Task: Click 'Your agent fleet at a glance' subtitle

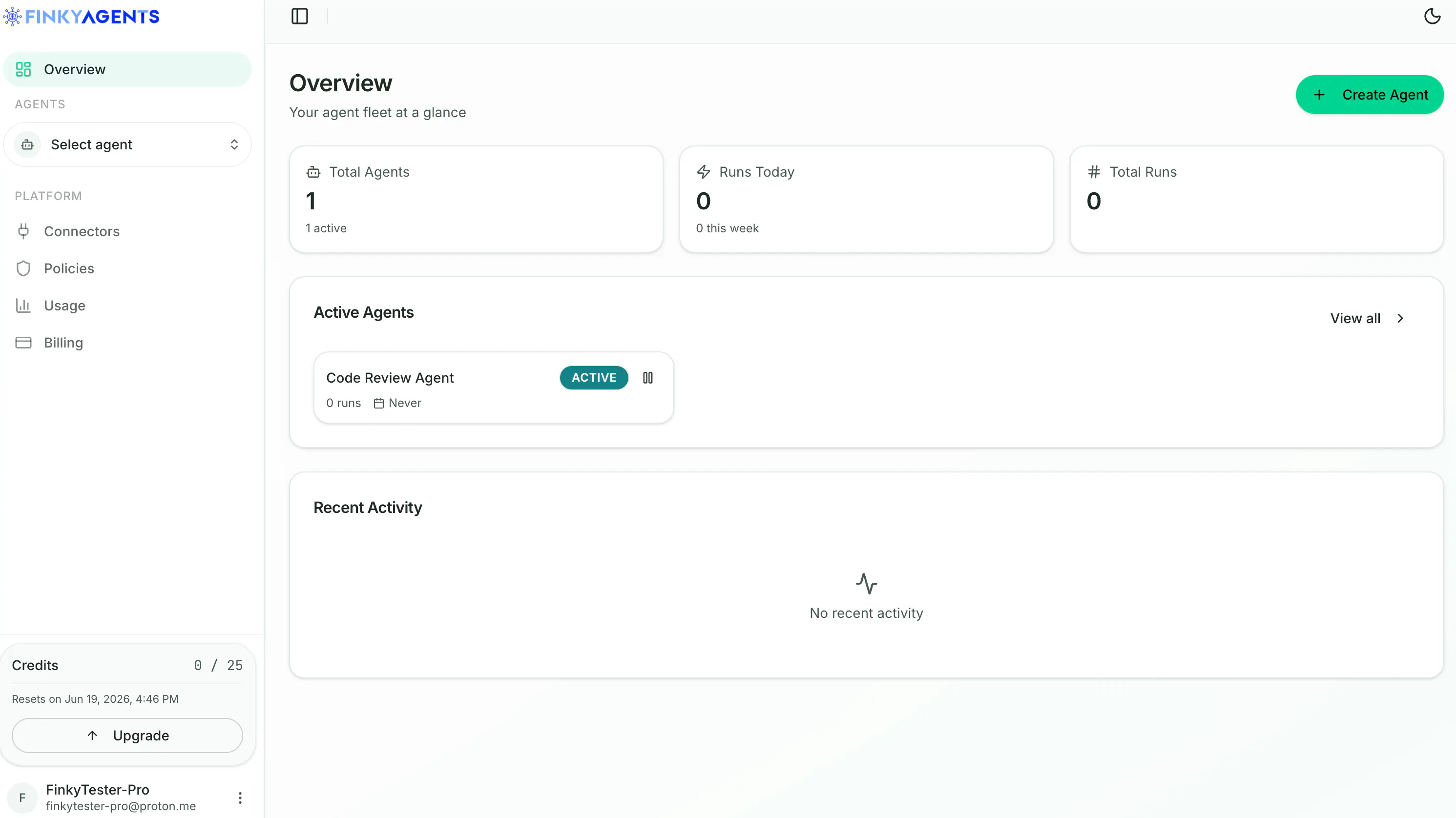Action: (377, 112)
